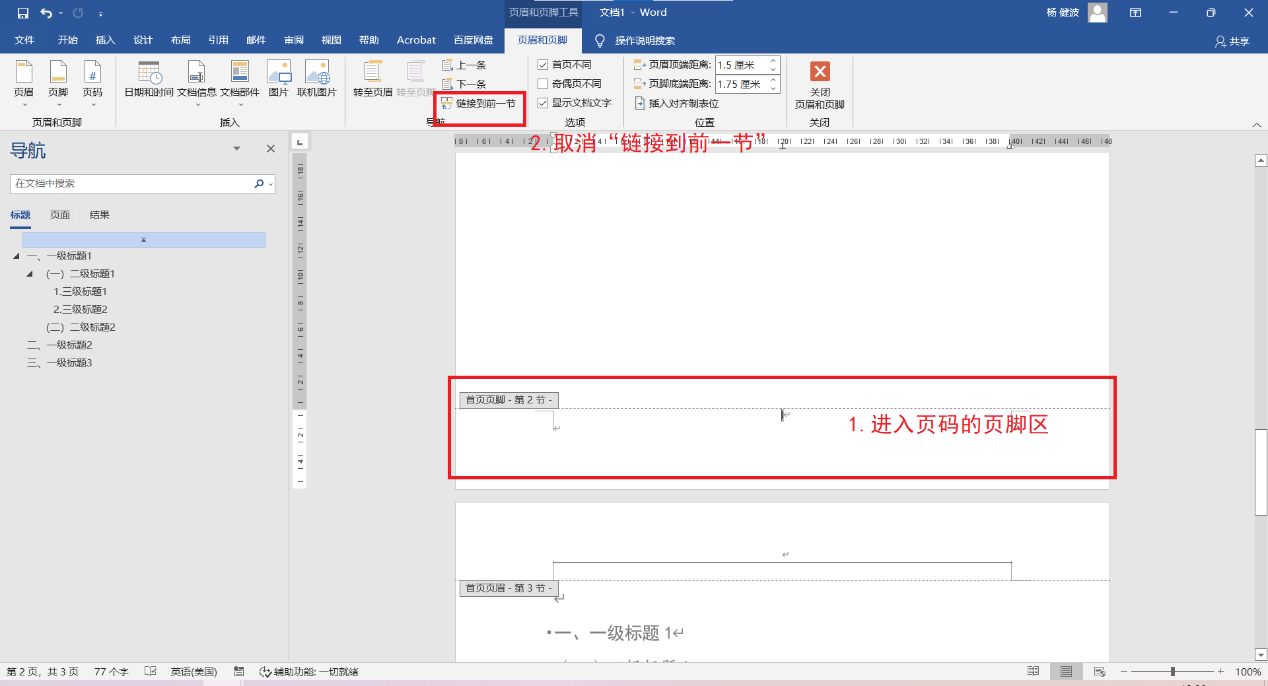Increase 页眉顶端距离 with up spinner
Image resolution: width=1268 pixels, height=686 pixels.
(773, 62)
